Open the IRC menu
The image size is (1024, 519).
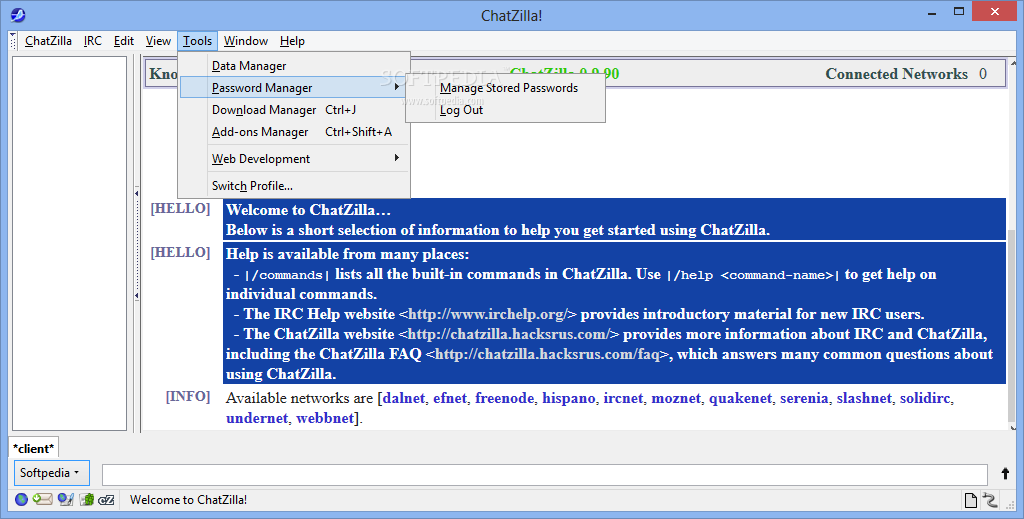click(93, 41)
